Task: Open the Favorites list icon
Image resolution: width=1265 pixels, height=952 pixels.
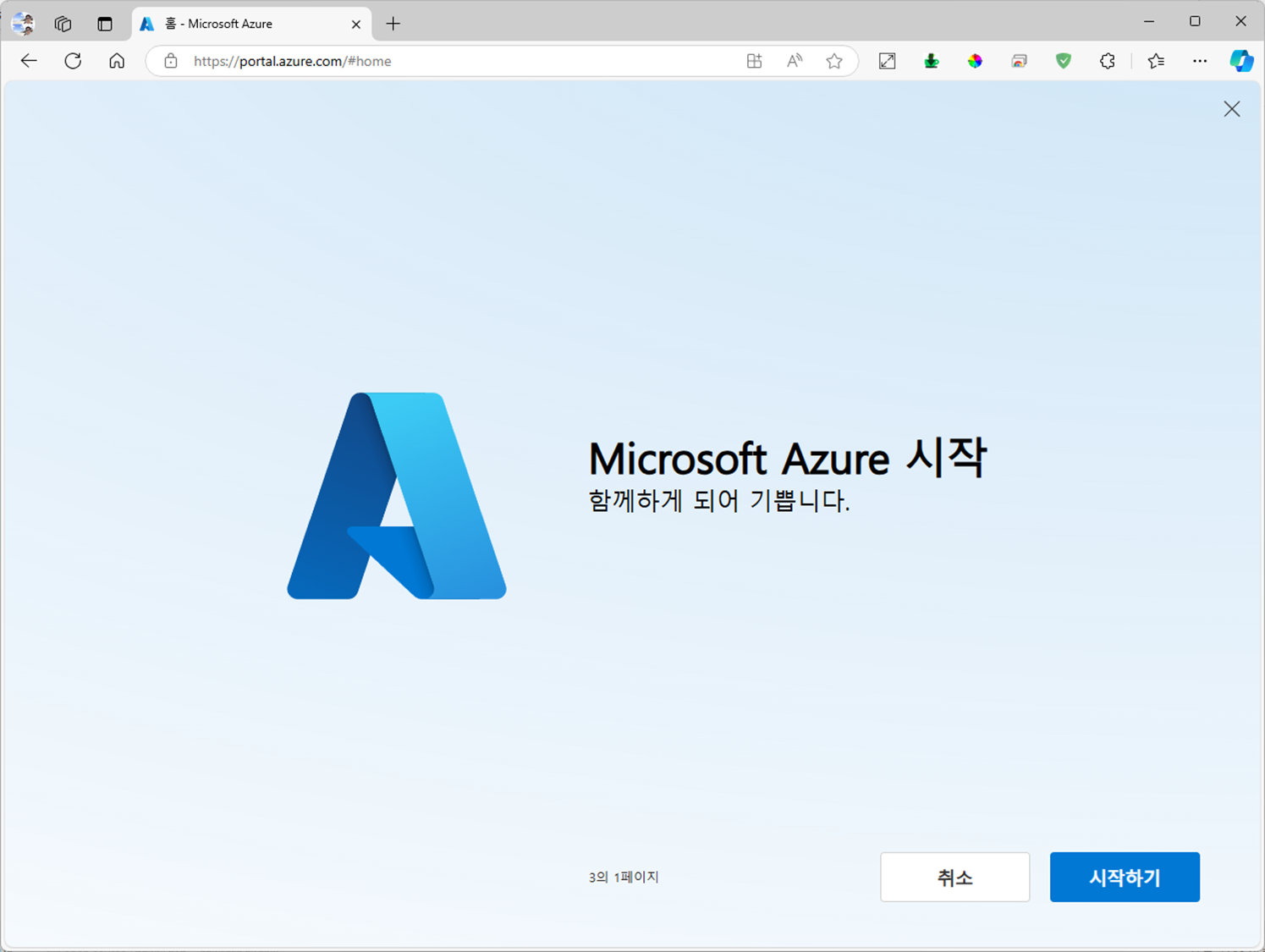Action: (x=1156, y=61)
